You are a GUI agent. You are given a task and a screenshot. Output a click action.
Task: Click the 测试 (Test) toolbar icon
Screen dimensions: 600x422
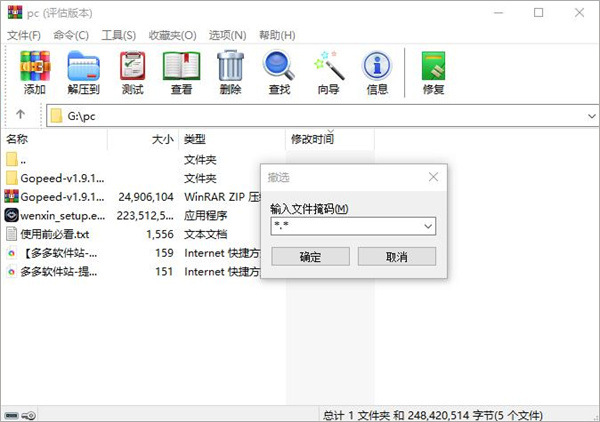click(132, 66)
